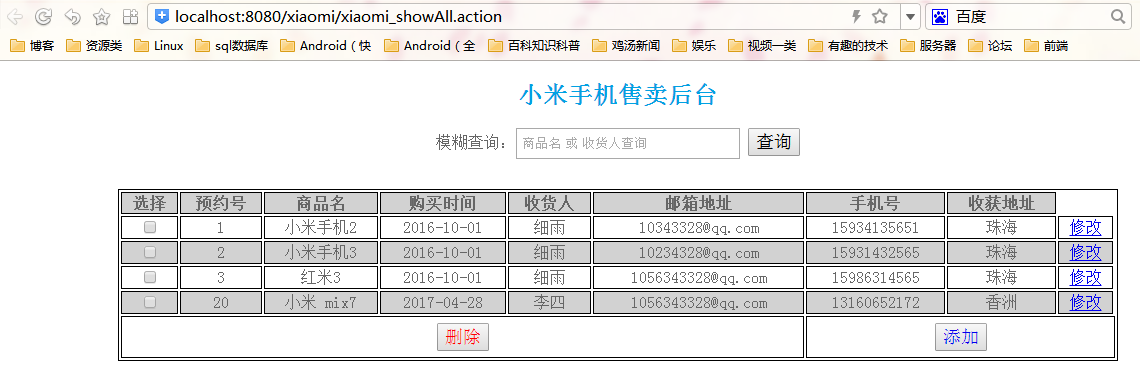Click the undo closed tab icon
This screenshot has width=1140, height=373.
tap(72, 16)
